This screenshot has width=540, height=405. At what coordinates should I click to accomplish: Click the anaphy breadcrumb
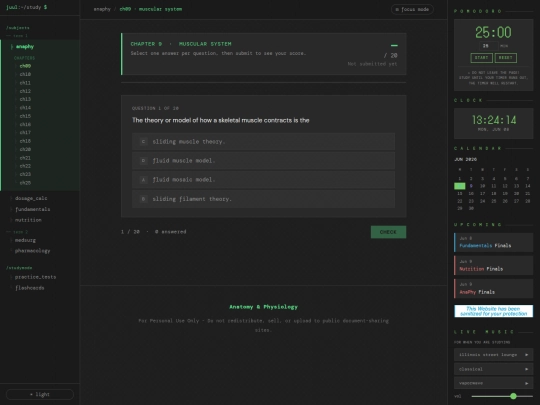pos(102,9)
